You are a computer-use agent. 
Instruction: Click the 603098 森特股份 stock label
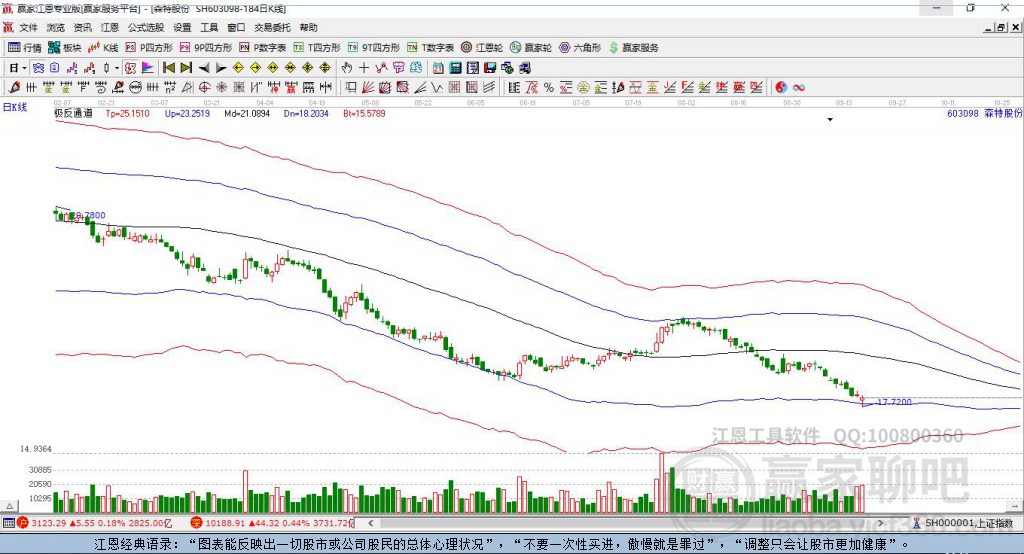(985, 114)
